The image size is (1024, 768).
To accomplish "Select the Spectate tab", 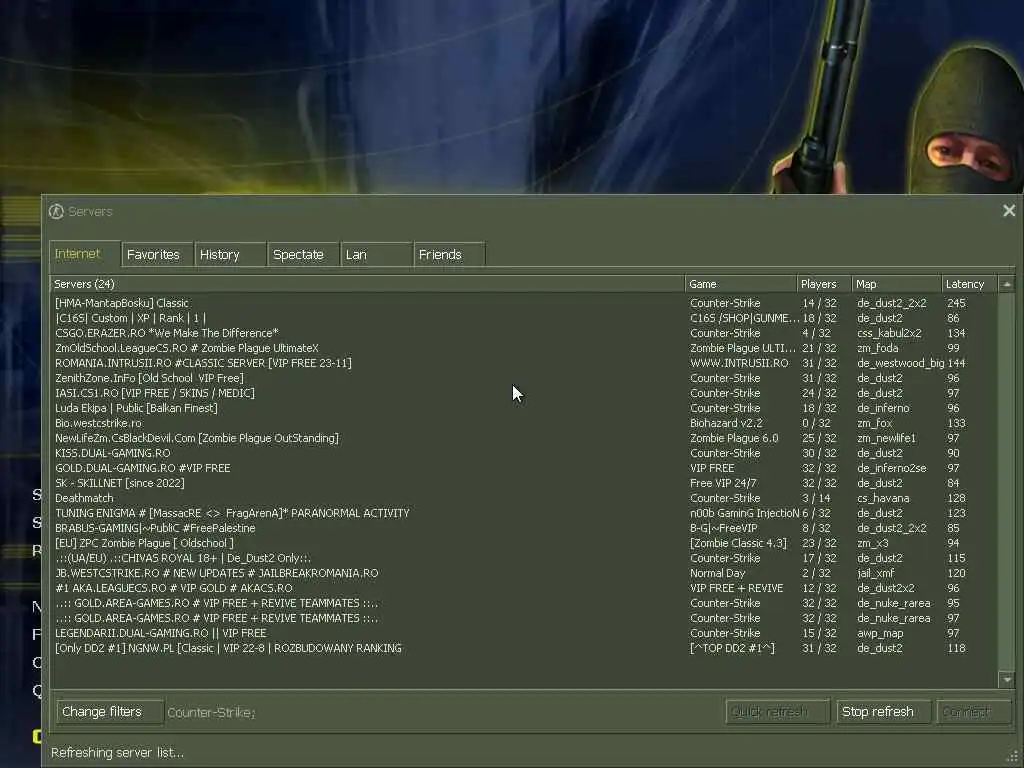I will pos(303,255).
